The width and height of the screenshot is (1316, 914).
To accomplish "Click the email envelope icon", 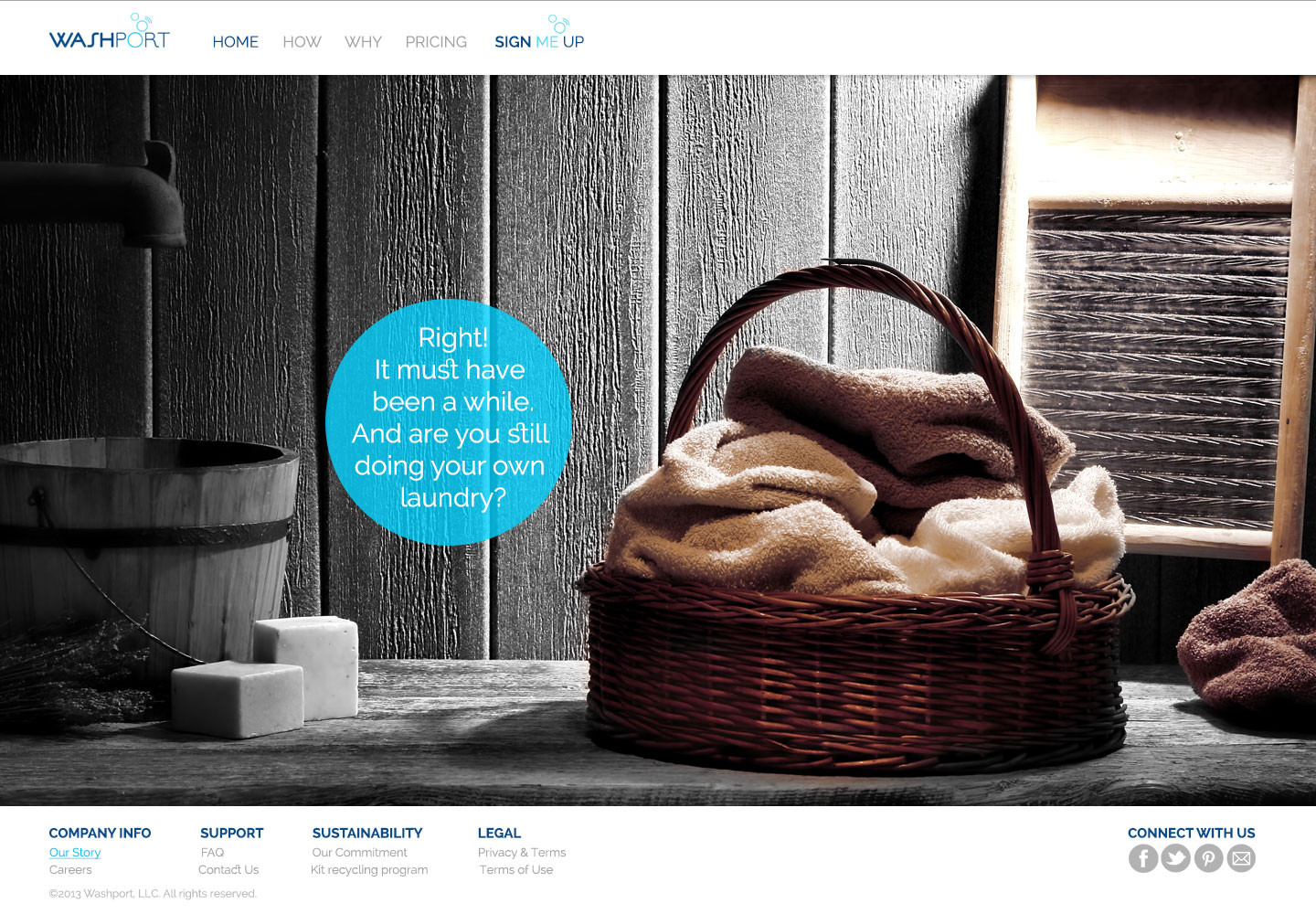I will (x=1241, y=858).
